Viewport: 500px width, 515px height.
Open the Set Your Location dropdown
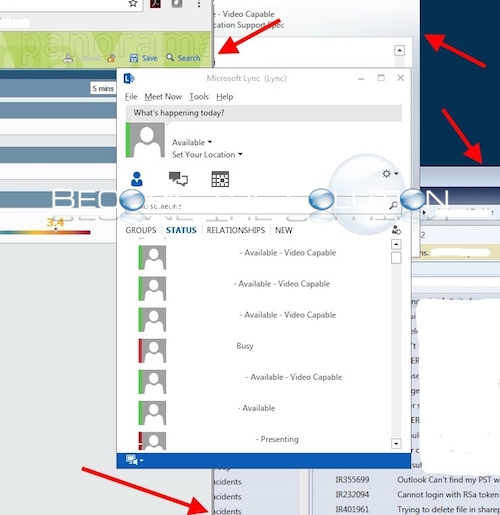click(x=207, y=155)
